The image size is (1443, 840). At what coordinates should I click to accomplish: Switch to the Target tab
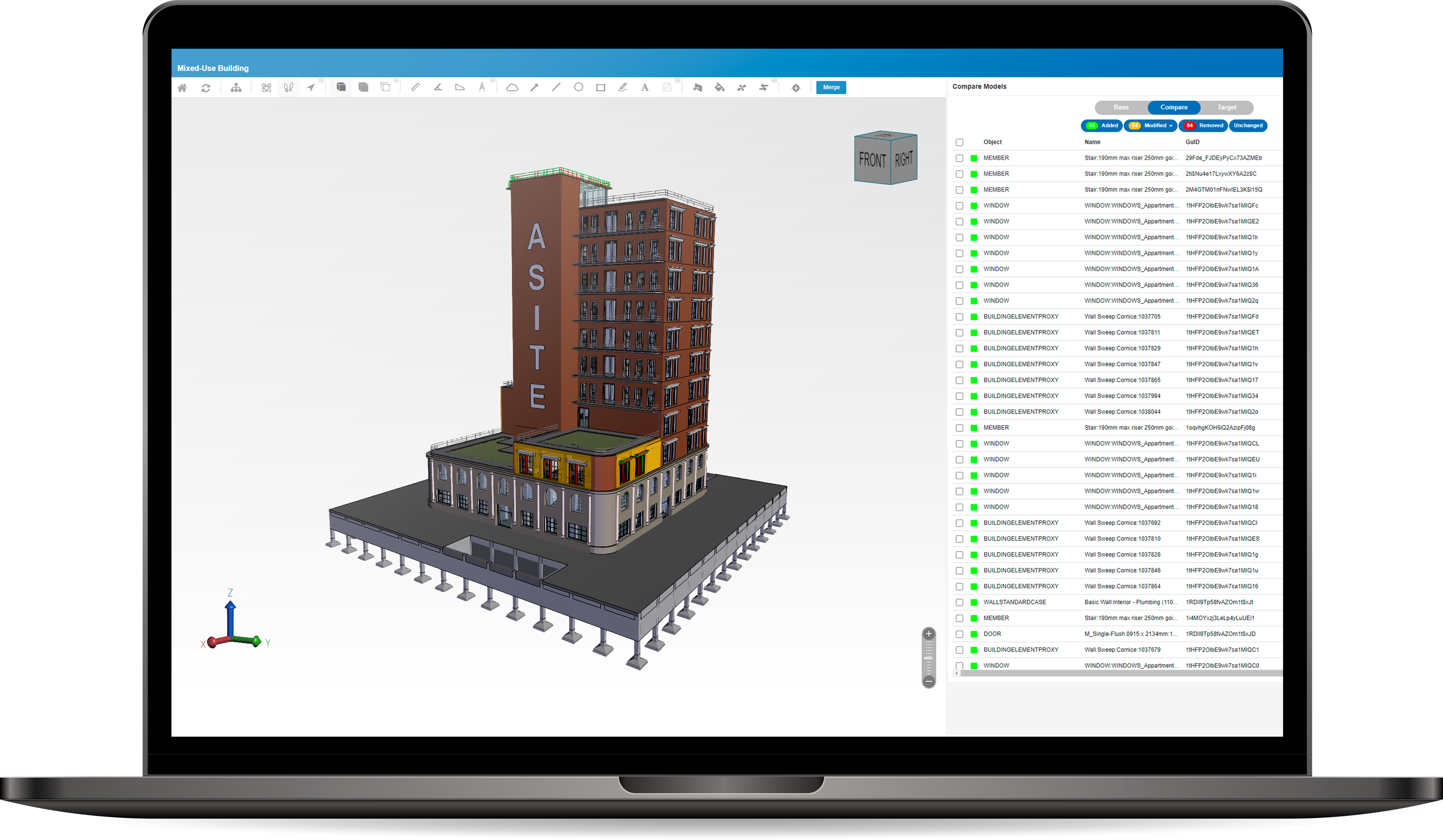[x=1227, y=108]
